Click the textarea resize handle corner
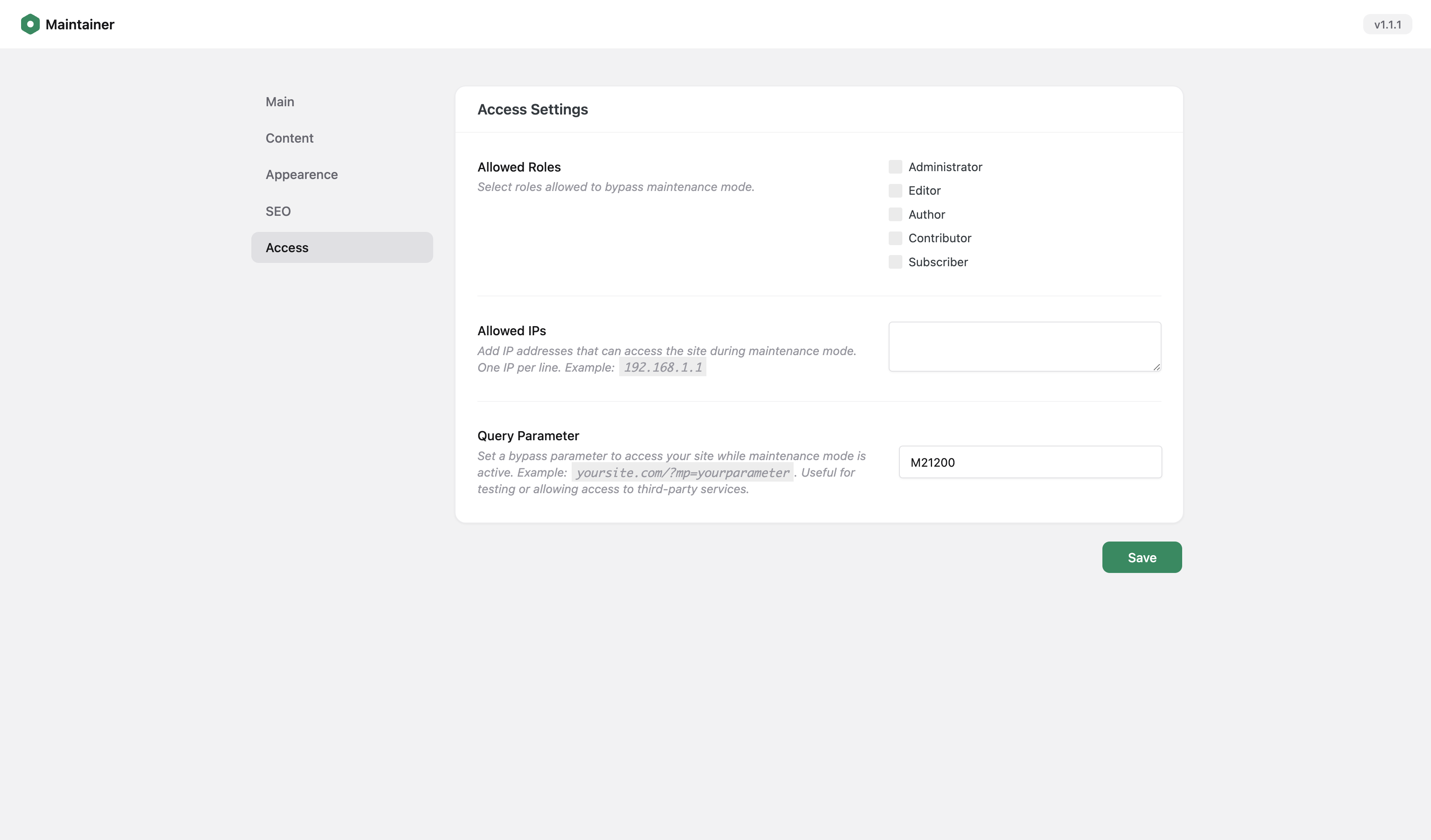The width and height of the screenshot is (1431, 840). (1156, 367)
